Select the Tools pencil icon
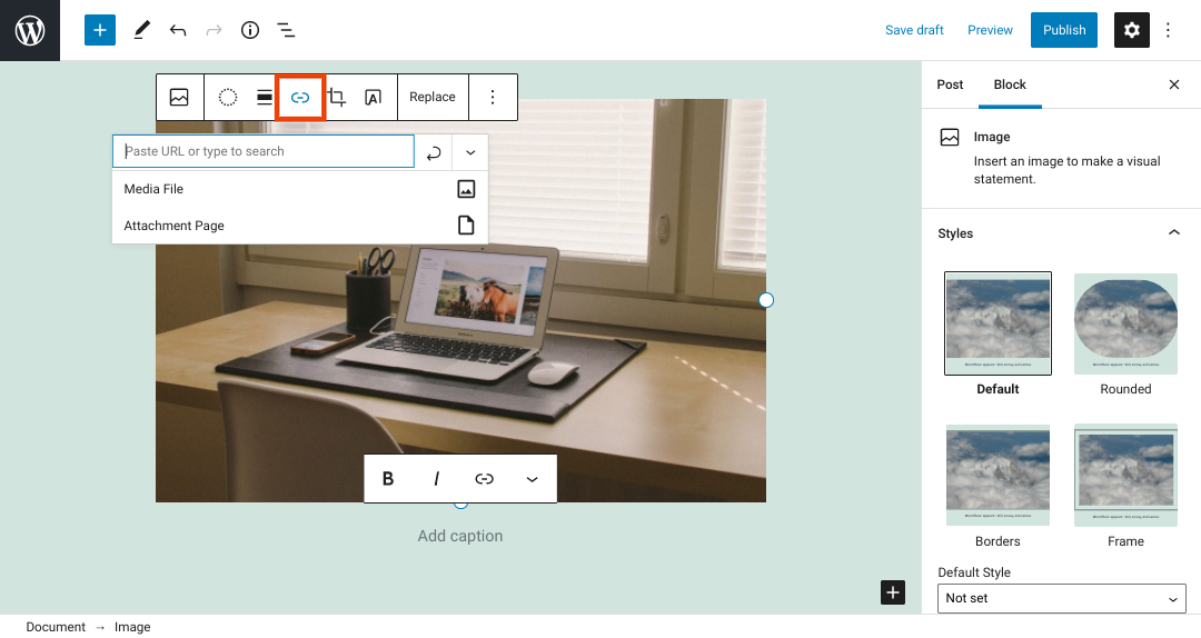 coord(141,30)
